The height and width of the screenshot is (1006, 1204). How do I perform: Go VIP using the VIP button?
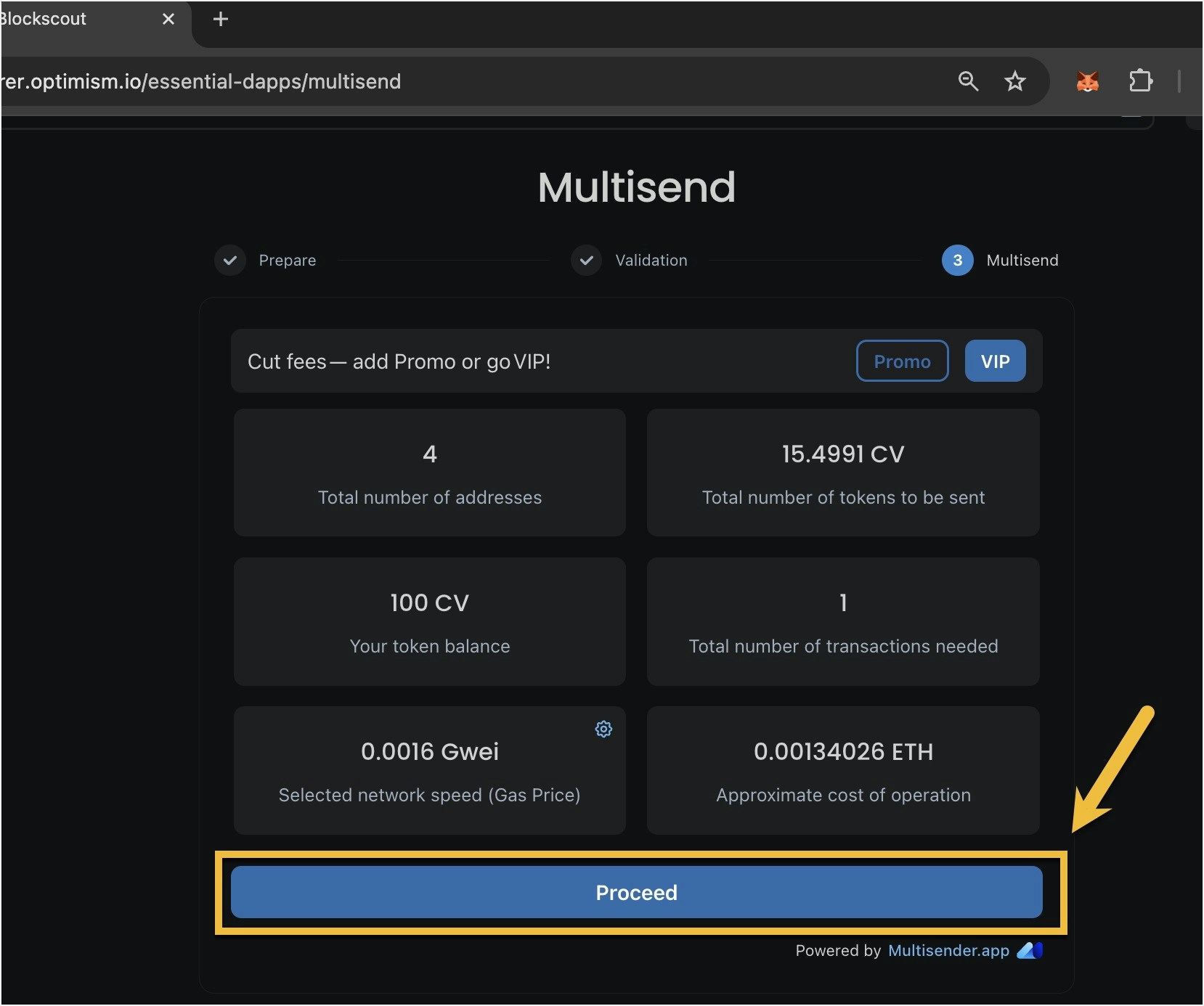point(995,361)
